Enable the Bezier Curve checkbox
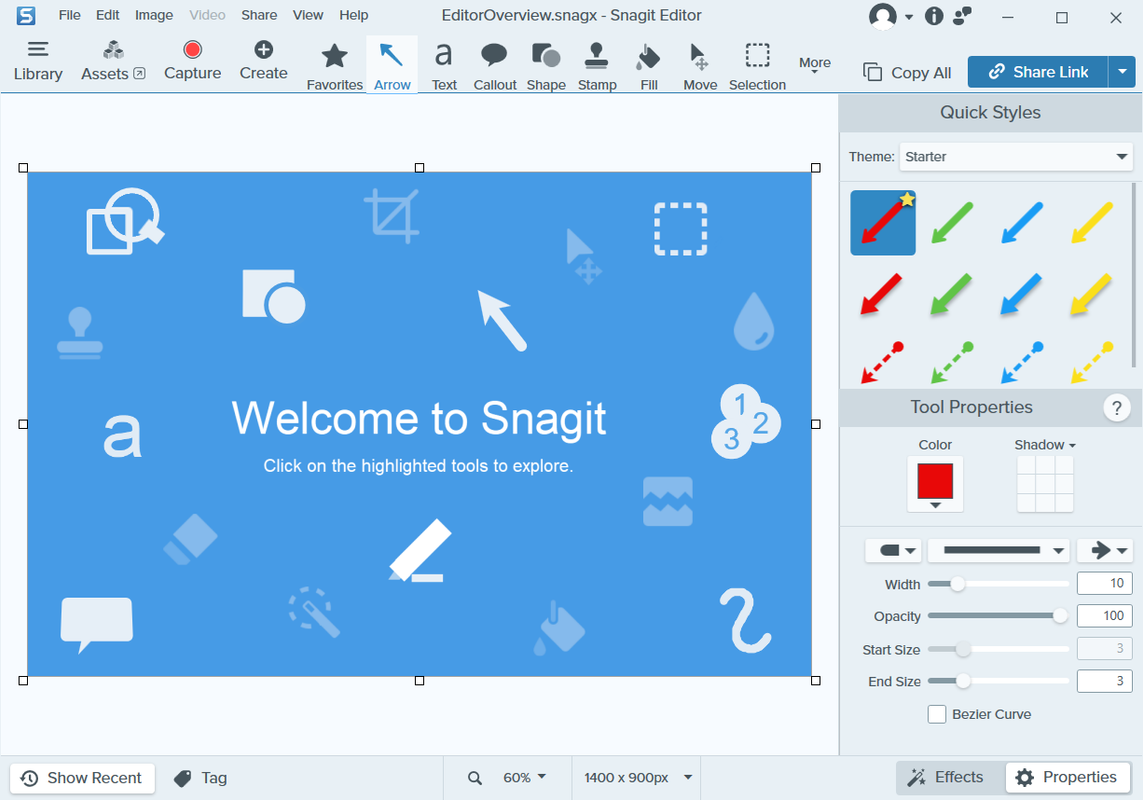Screen dimensions: 1143x800 [937, 714]
